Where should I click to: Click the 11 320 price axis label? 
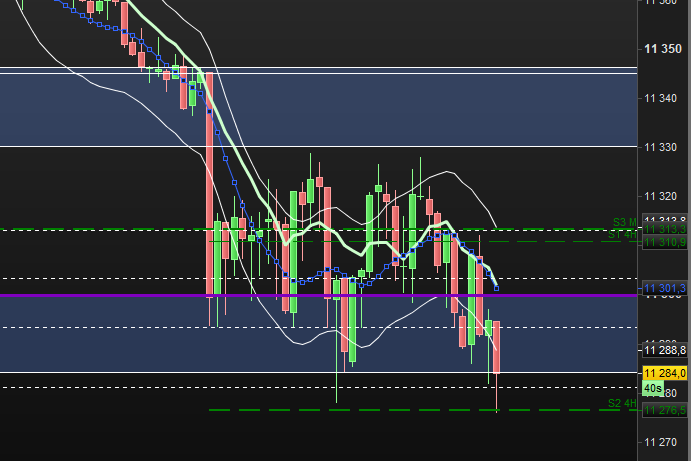(660, 196)
